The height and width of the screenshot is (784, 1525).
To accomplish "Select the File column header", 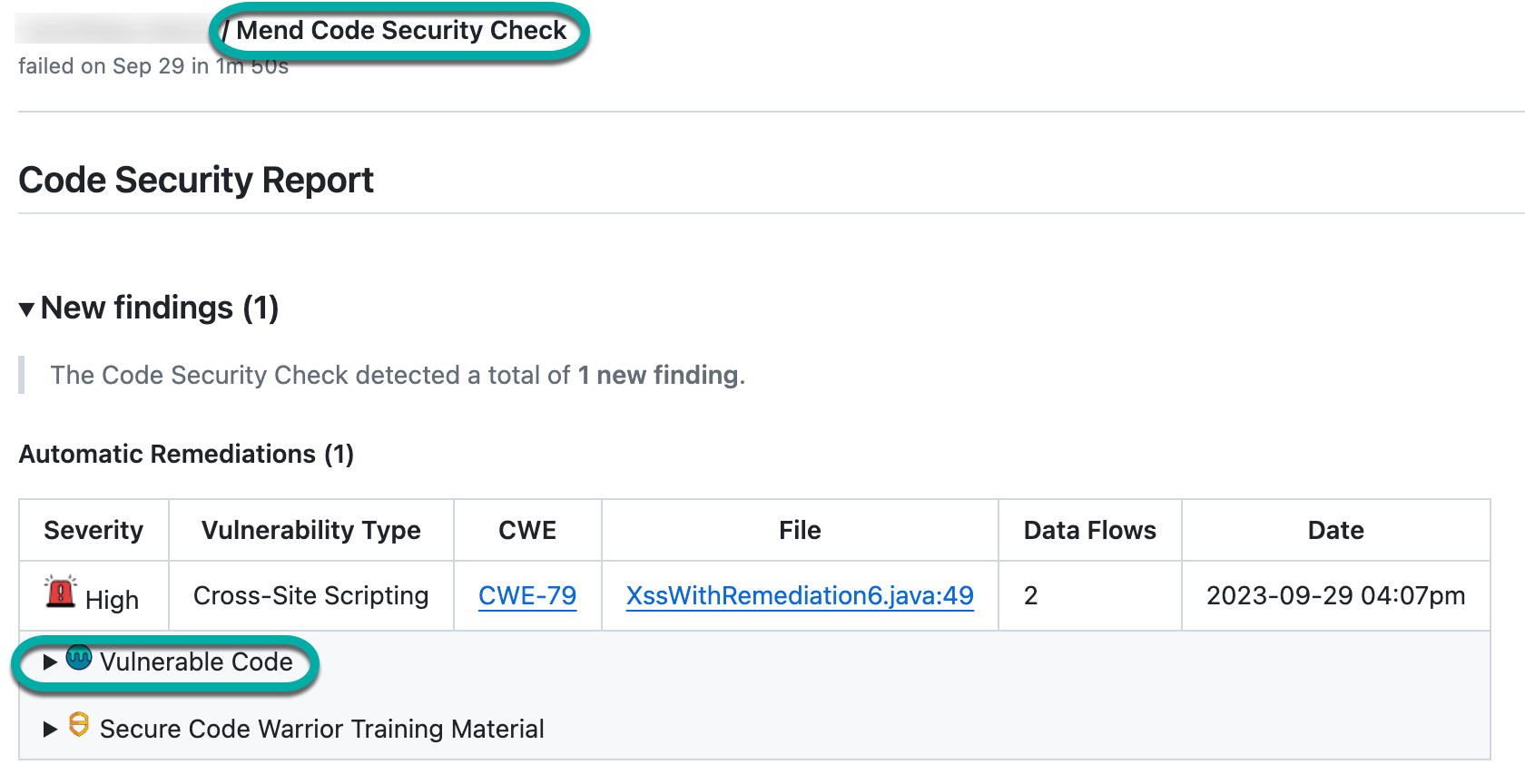I will [800, 530].
